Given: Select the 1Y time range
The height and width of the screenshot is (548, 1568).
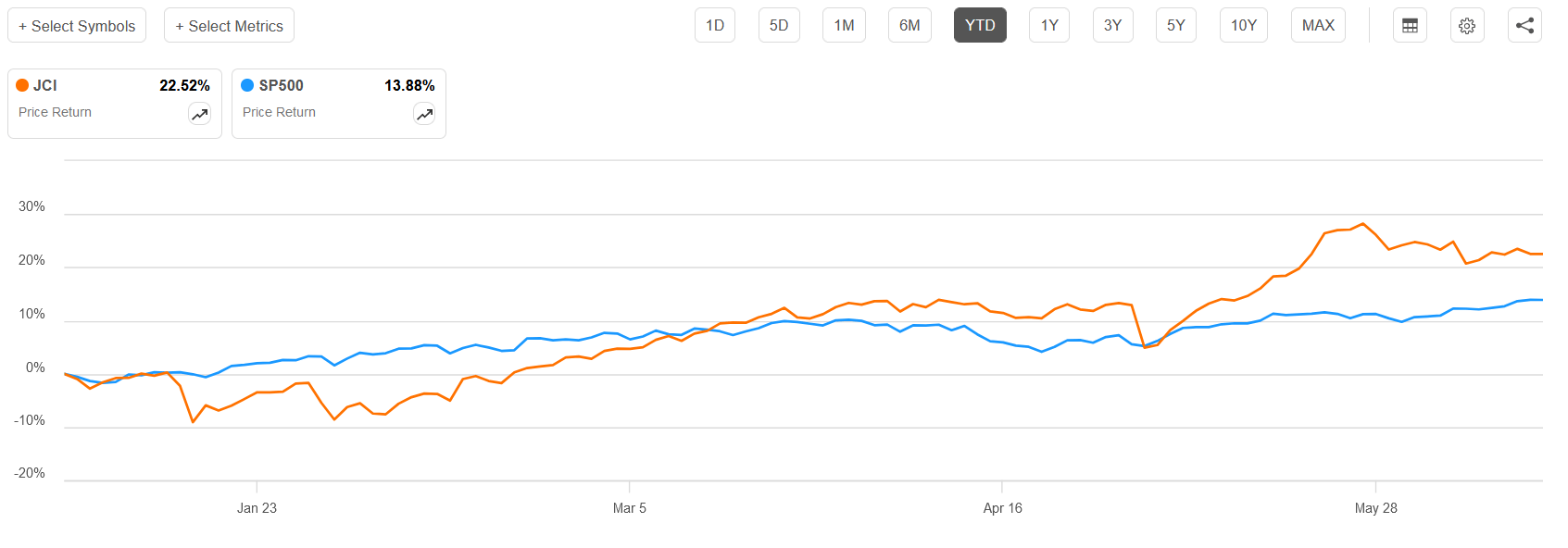Looking at the screenshot, I should pos(1048,25).
